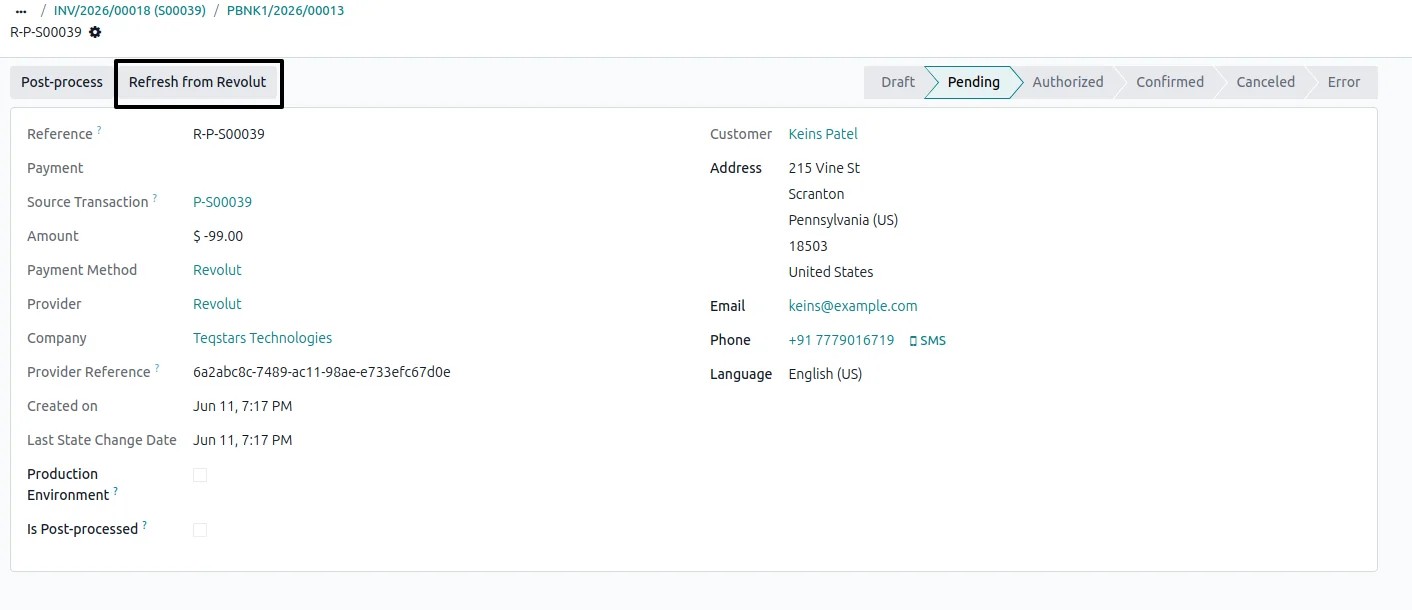1412x610 pixels.
Task: Click the amount value $ -99.00
Action: [218, 236]
